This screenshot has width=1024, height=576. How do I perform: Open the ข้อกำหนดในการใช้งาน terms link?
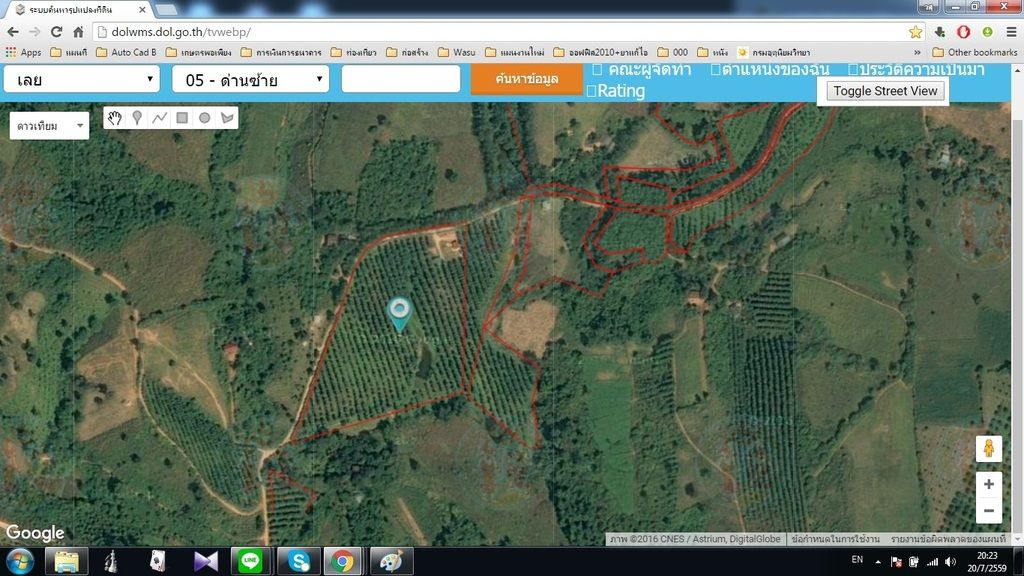(835, 539)
